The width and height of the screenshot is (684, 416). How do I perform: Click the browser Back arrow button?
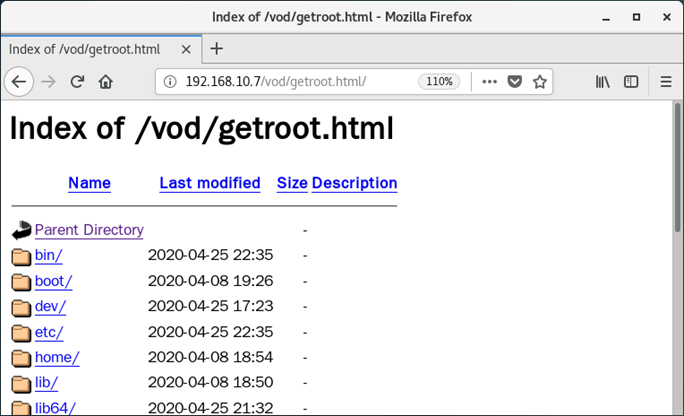coord(19,82)
